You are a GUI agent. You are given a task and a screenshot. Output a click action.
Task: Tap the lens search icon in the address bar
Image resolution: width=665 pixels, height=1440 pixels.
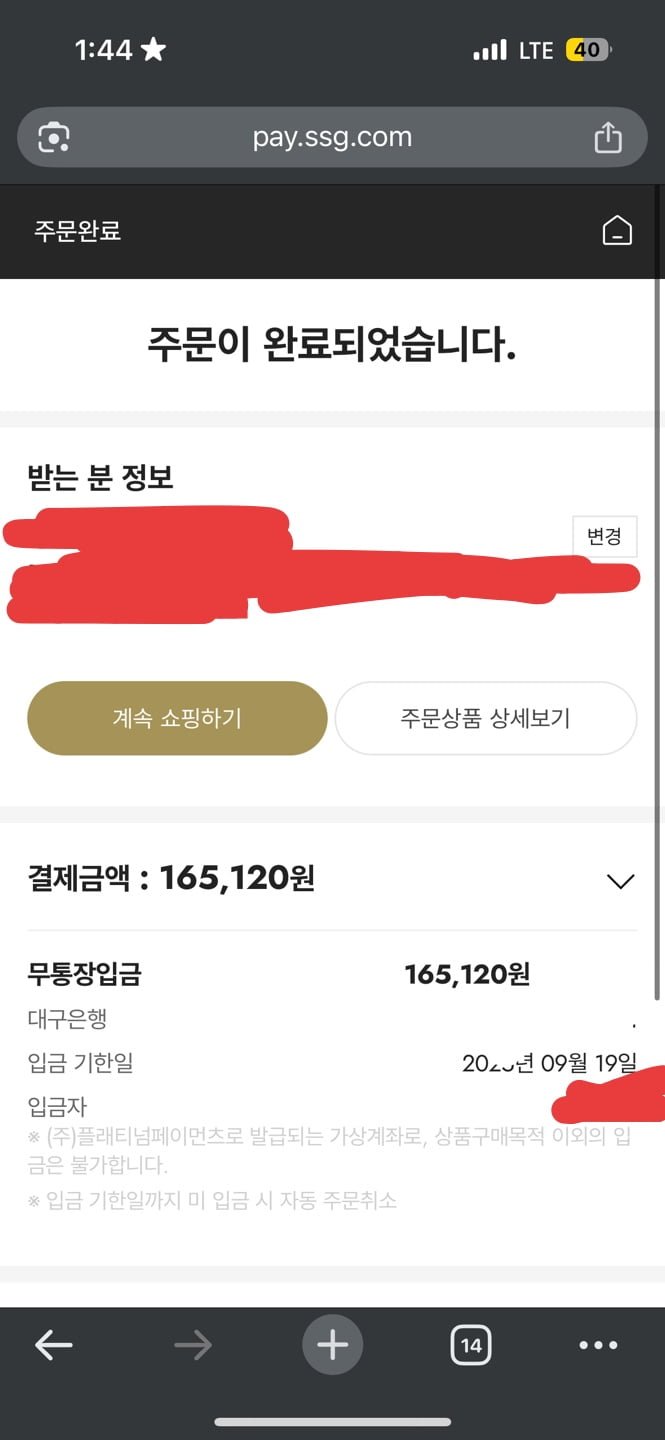click(x=54, y=137)
